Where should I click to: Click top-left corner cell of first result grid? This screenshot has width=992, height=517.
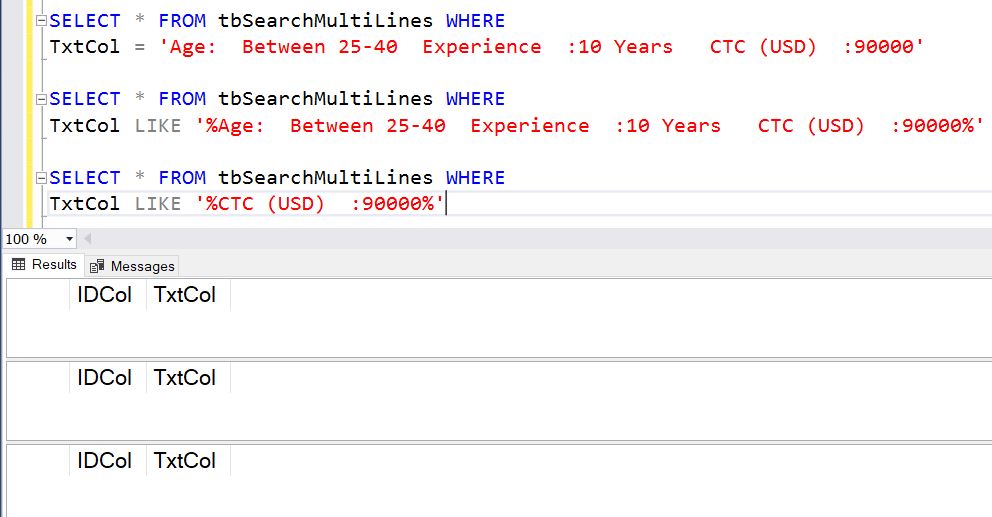[38, 295]
